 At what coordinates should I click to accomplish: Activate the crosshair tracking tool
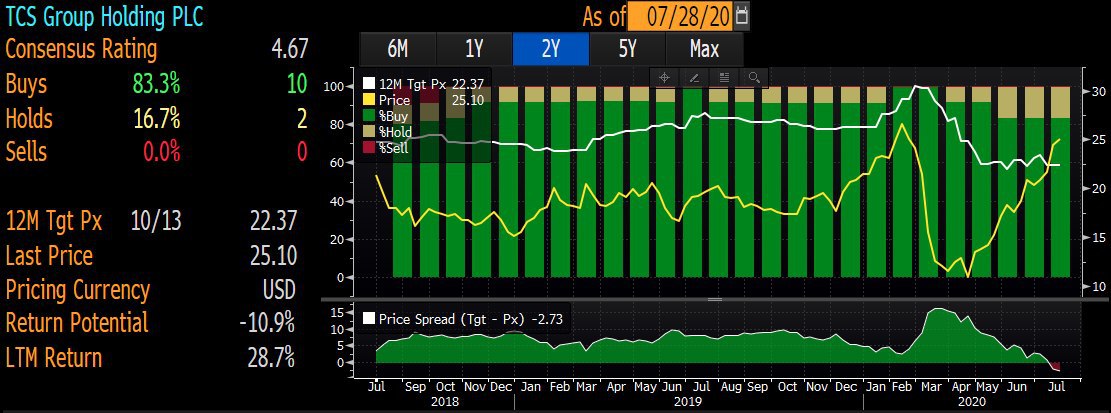click(x=665, y=78)
